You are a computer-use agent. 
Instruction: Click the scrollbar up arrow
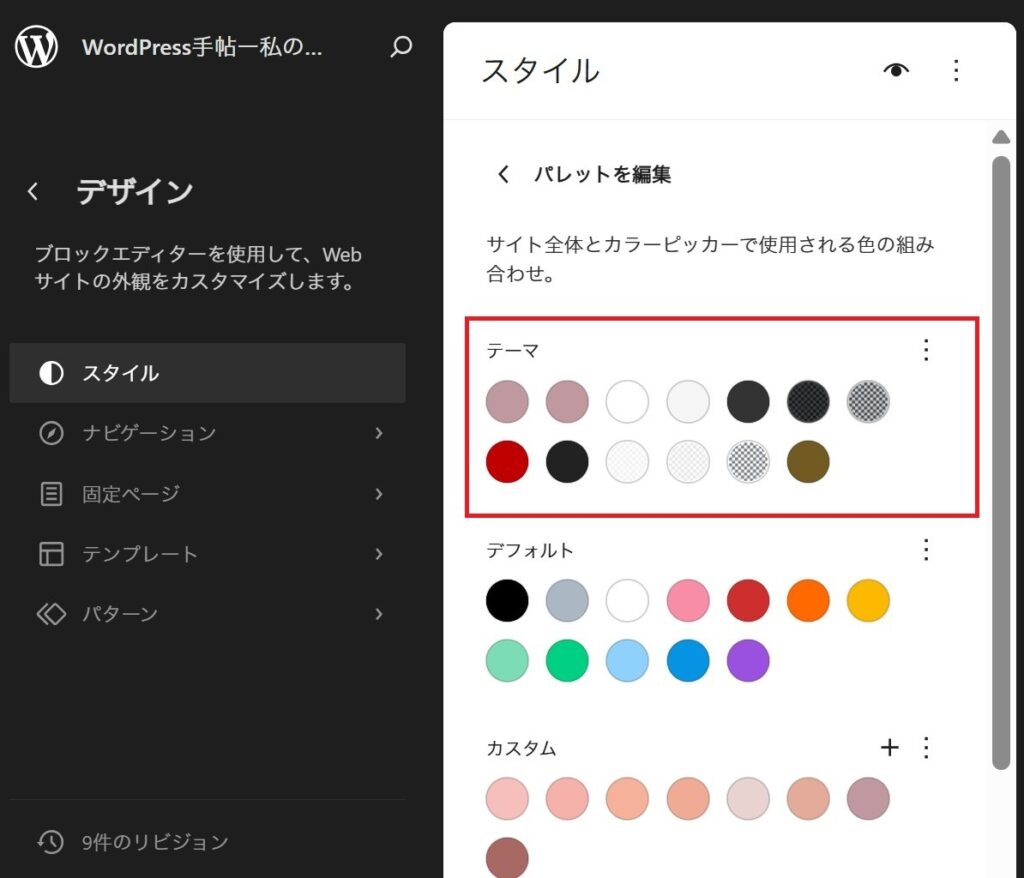click(1000, 137)
